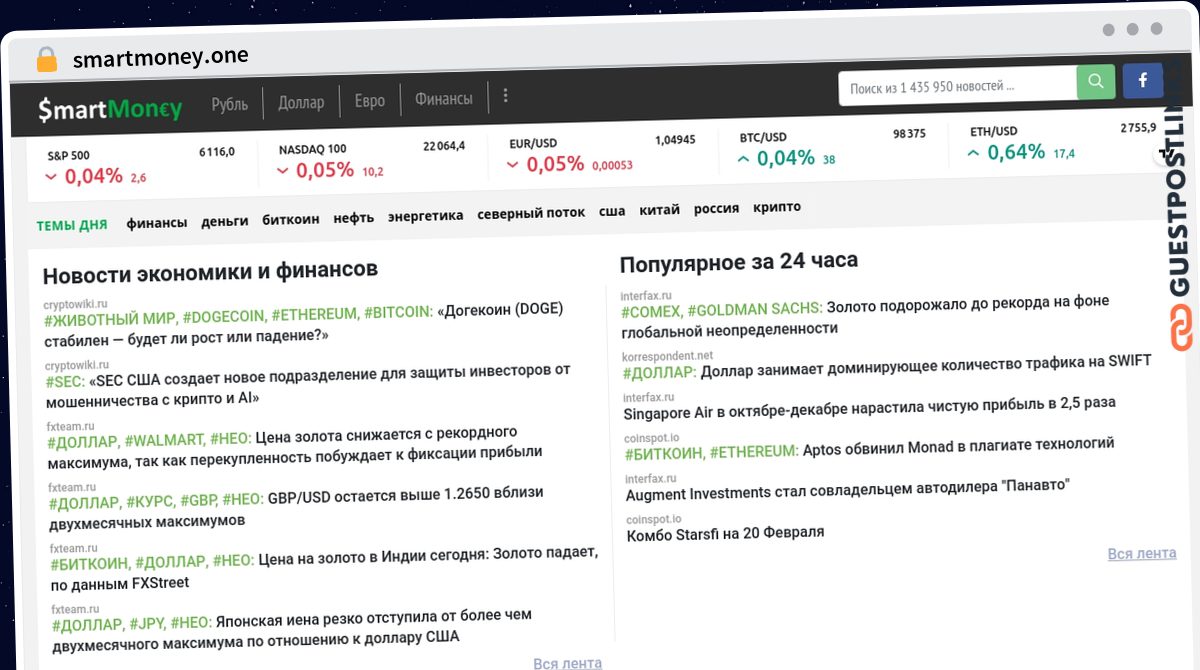Viewport: 1200px width, 670px height.
Task: Select the деньги topic tag
Action: [225, 221]
